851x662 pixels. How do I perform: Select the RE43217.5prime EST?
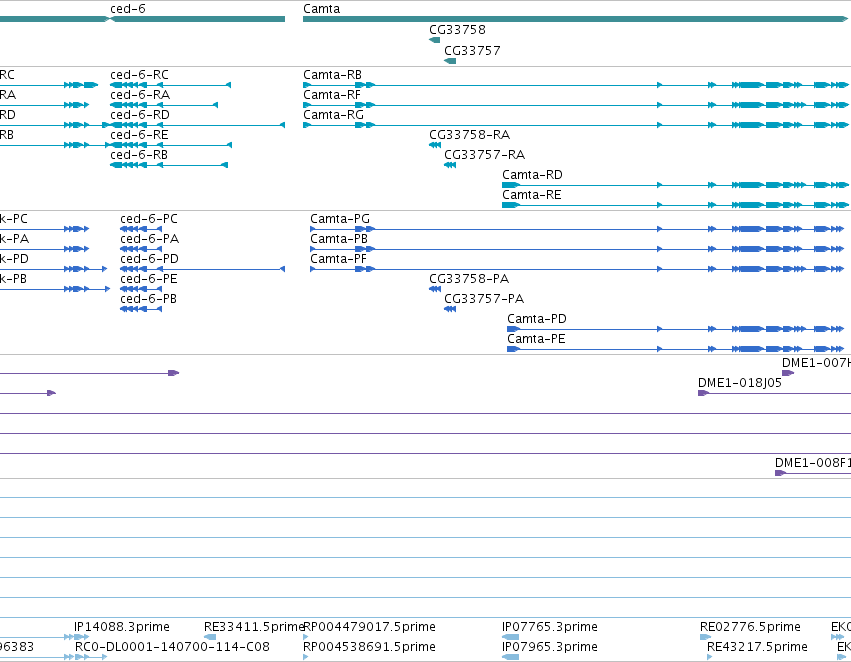(757, 647)
